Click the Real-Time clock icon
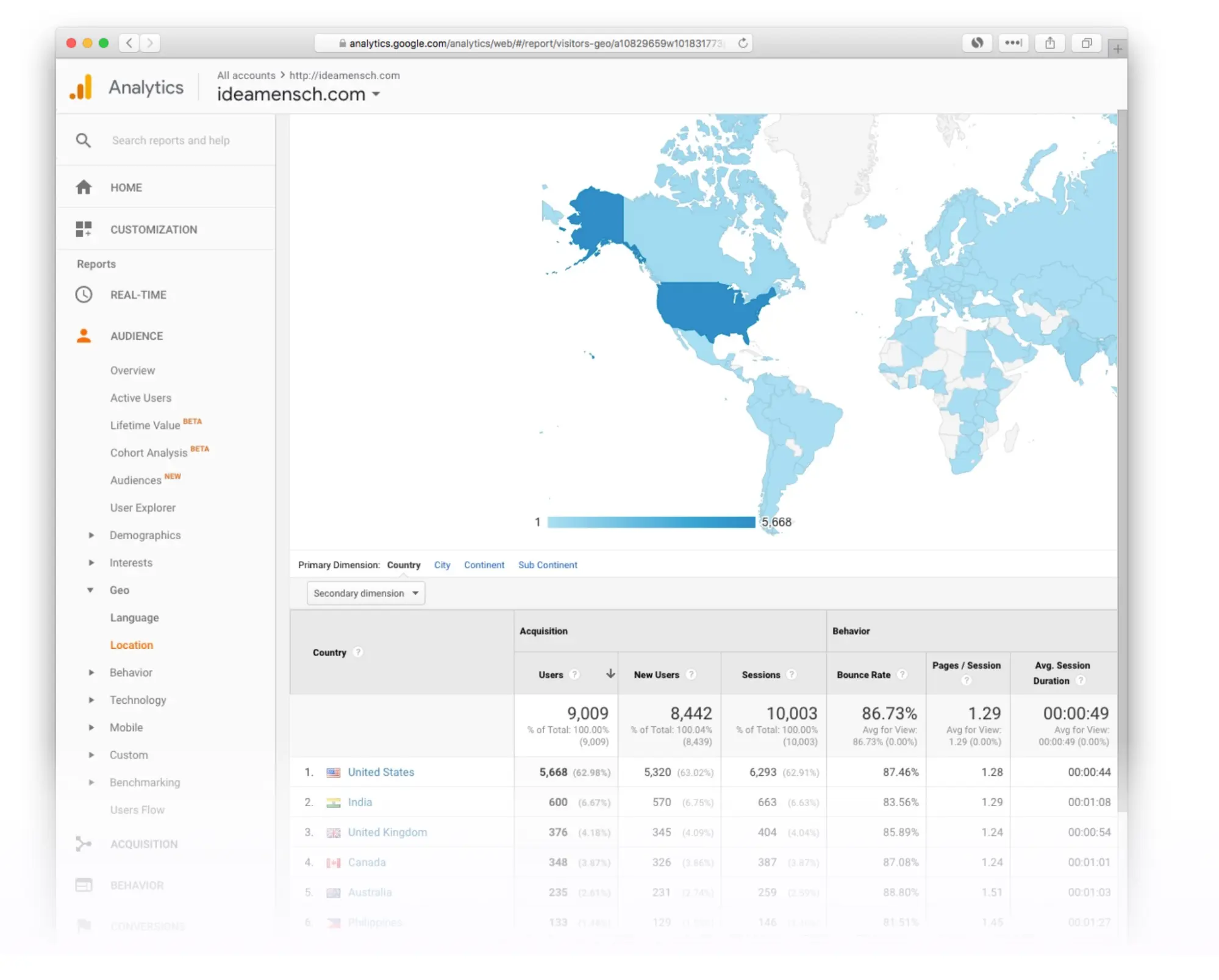The width and height of the screenshot is (1219, 980). tap(84, 295)
